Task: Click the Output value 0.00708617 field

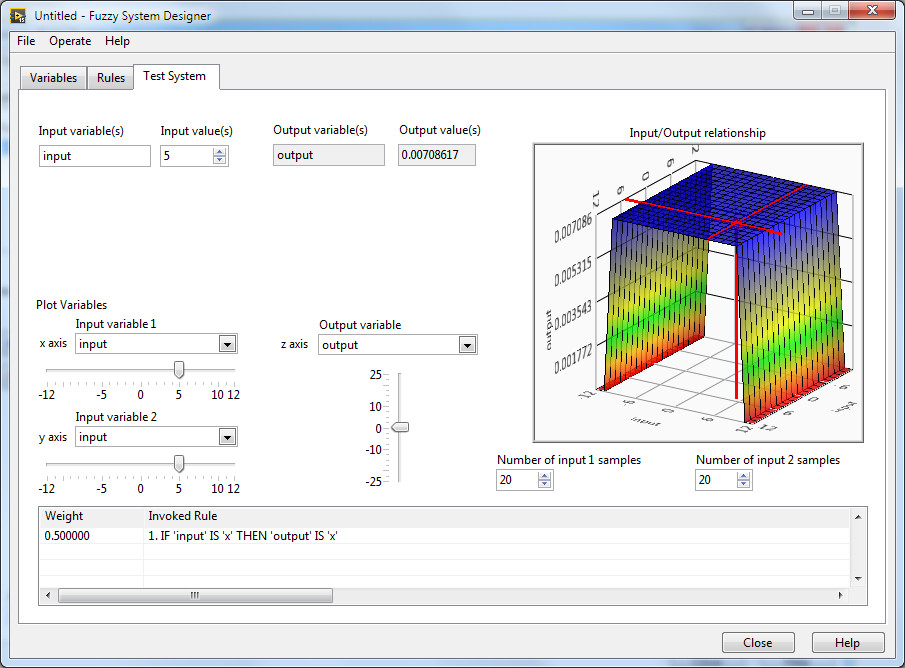Action: pyautogui.click(x=437, y=155)
